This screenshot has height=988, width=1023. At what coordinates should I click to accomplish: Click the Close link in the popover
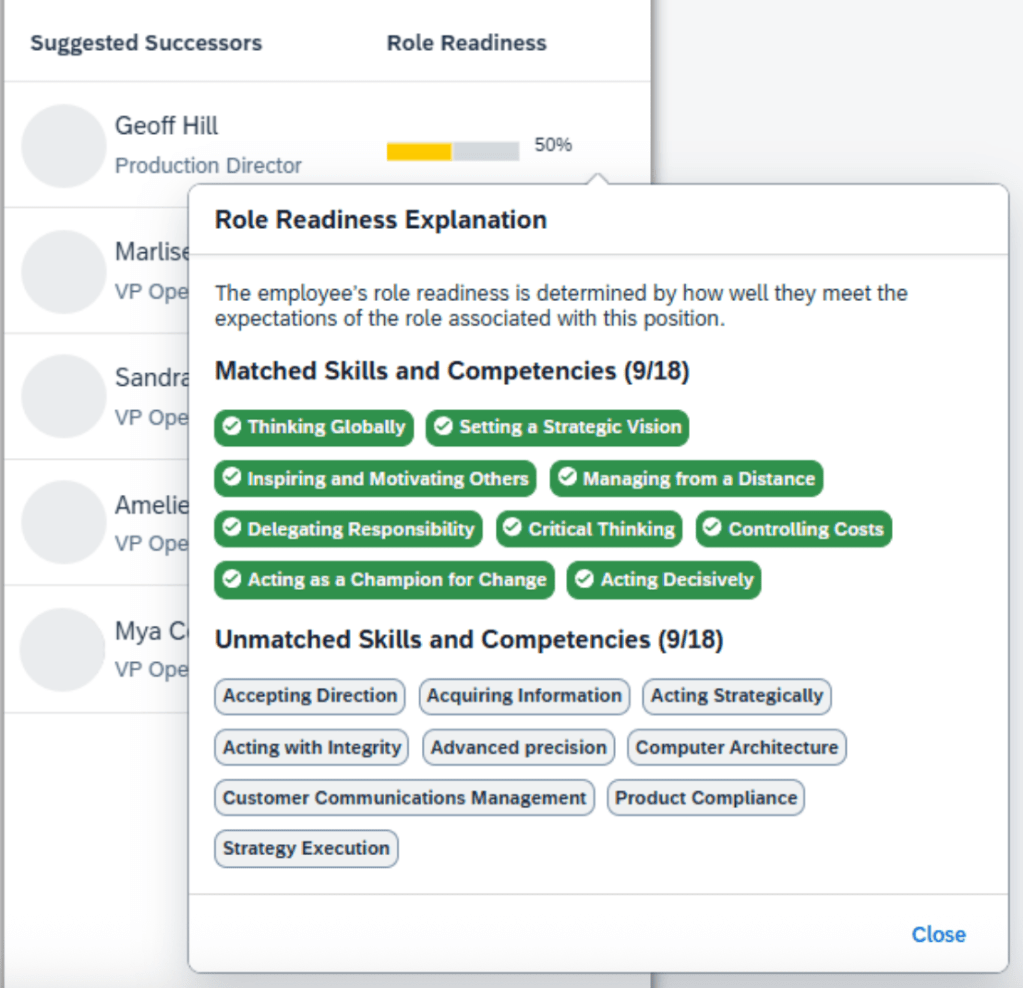point(938,934)
